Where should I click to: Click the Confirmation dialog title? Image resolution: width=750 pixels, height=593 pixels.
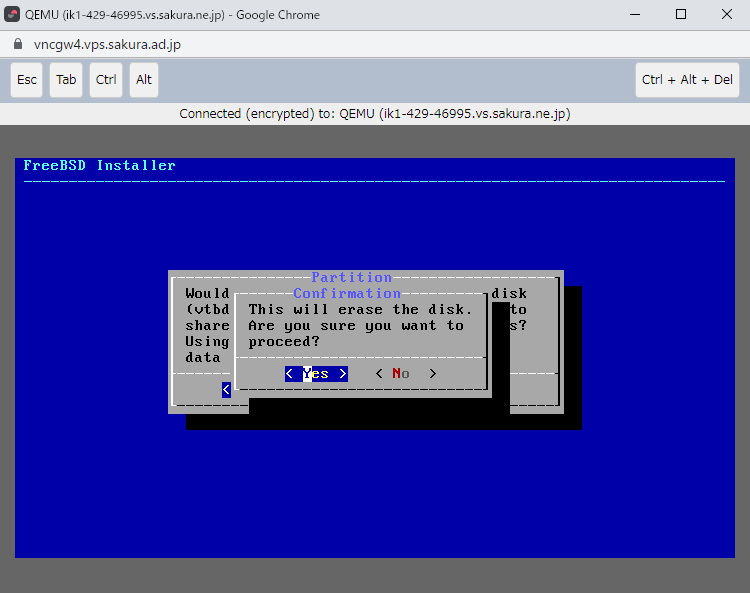click(x=346, y=294)
